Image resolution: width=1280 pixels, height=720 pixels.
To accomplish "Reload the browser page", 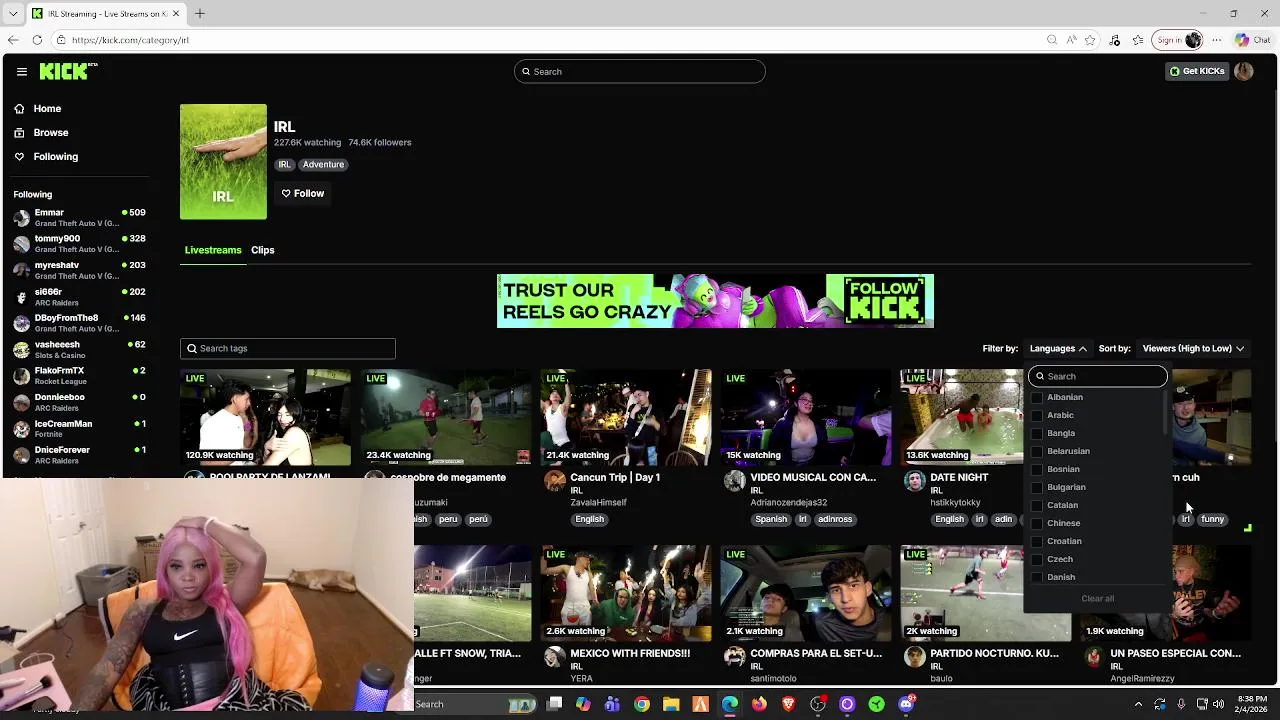I will click(x=37, y=40).
